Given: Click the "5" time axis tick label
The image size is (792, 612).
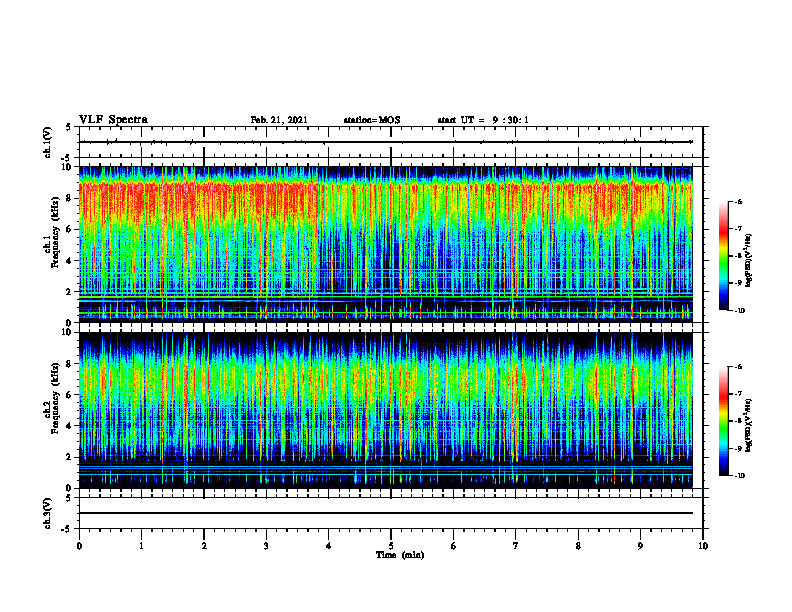Looking at the screenshot, I should [391, 546].
